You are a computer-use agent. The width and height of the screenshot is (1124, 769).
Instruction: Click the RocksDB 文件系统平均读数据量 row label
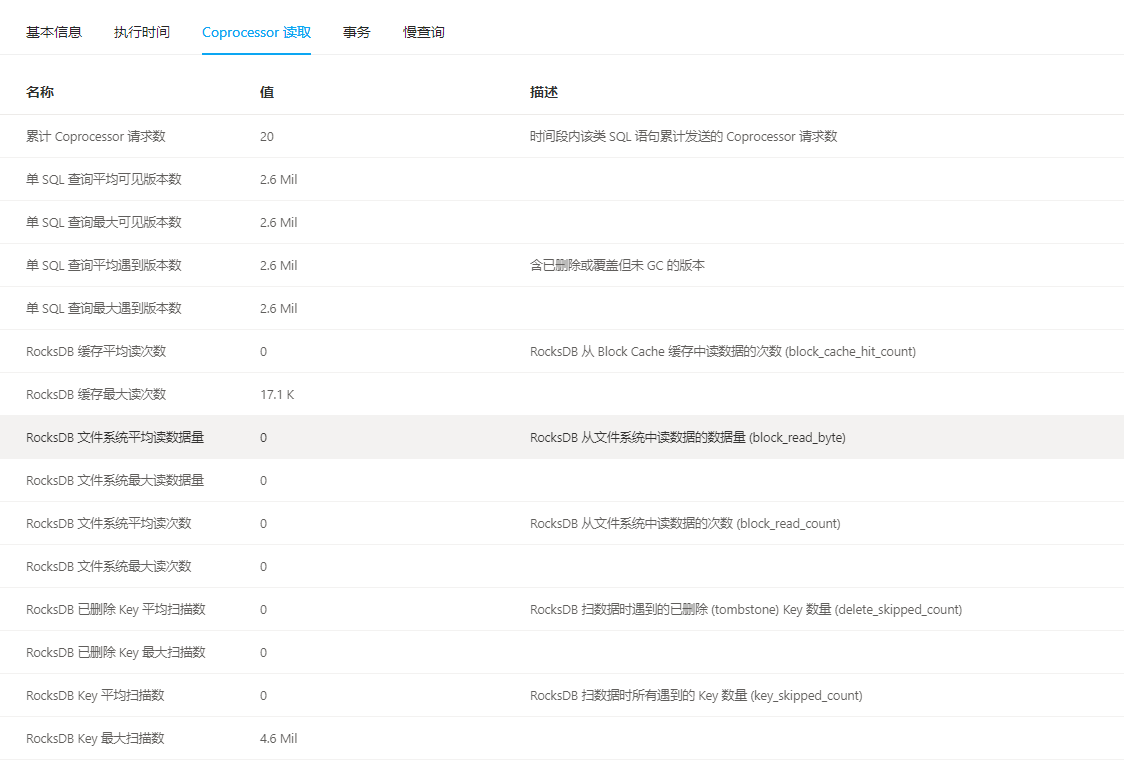(x=115, y=437)
